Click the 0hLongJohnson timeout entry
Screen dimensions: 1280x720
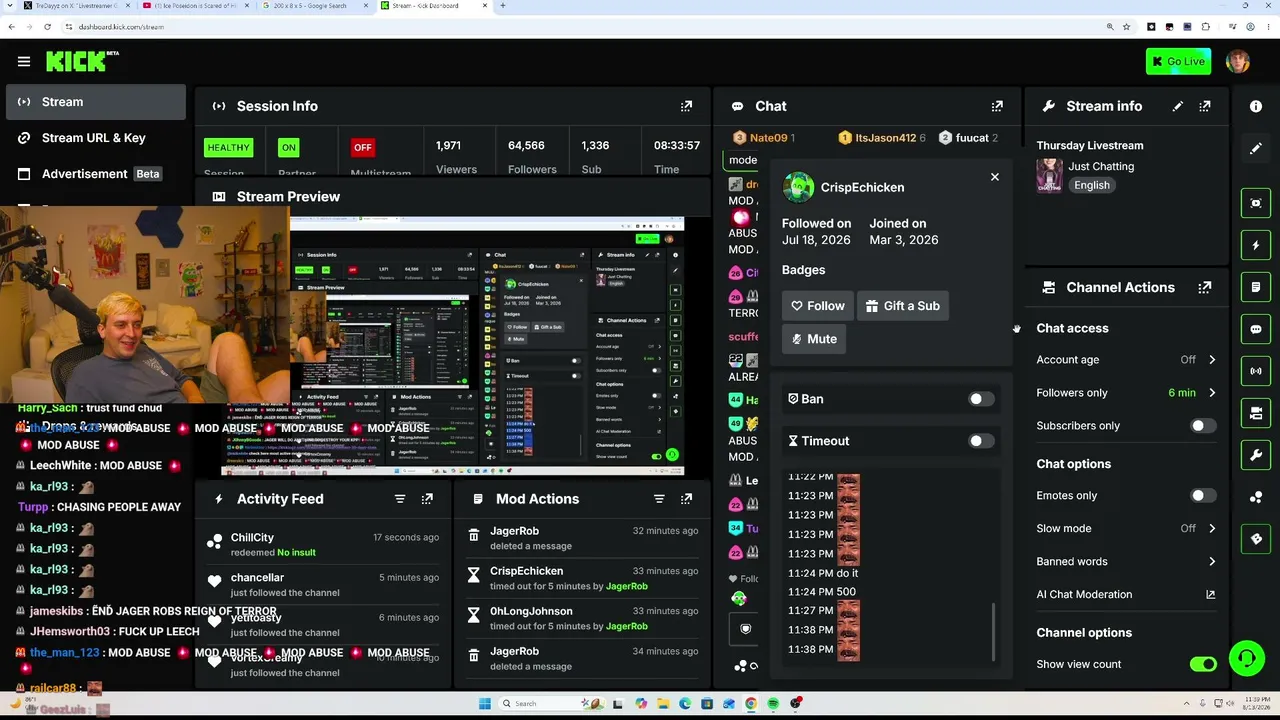tap(583, 618)
